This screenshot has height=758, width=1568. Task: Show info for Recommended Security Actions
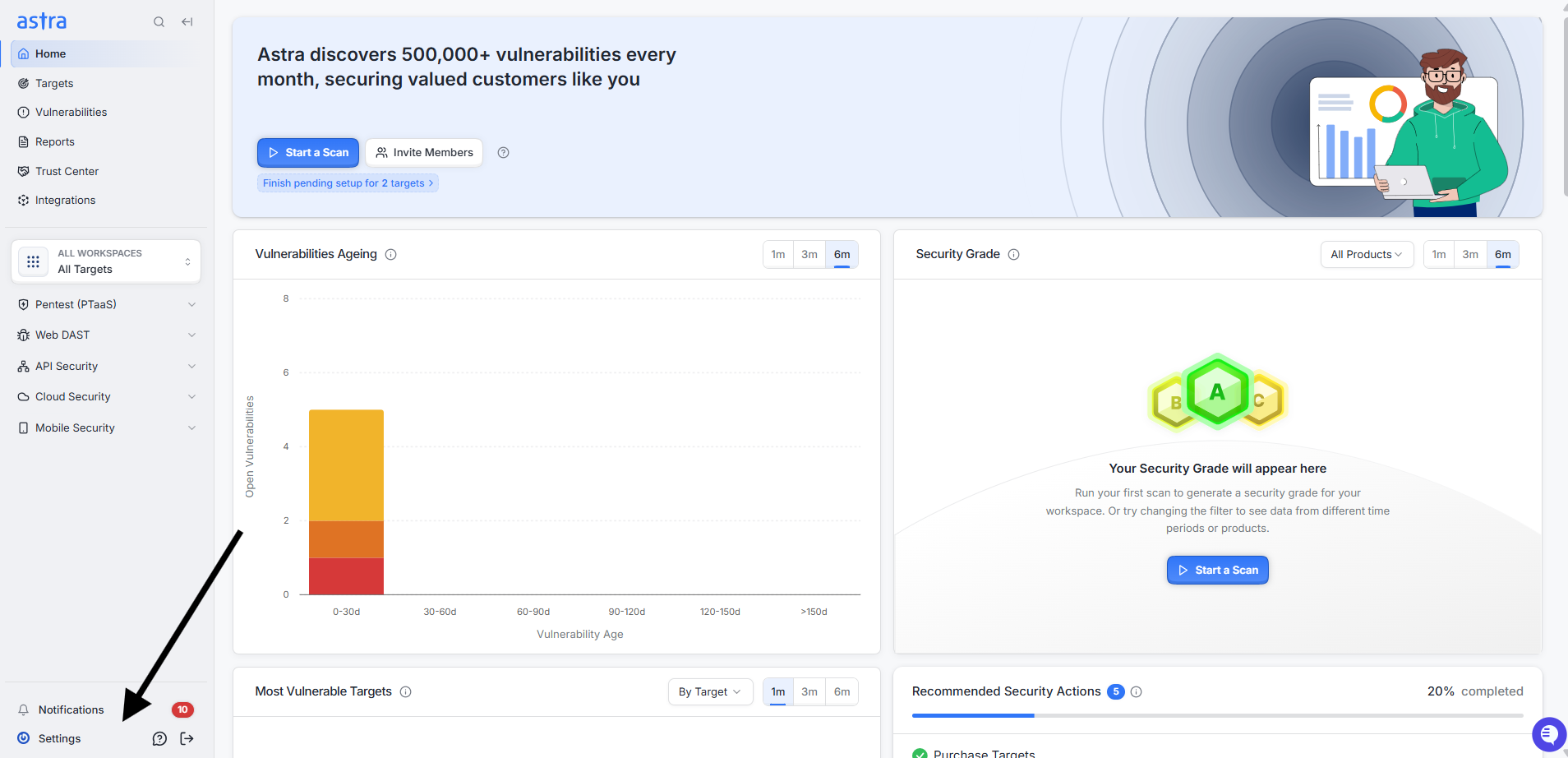1137,692
